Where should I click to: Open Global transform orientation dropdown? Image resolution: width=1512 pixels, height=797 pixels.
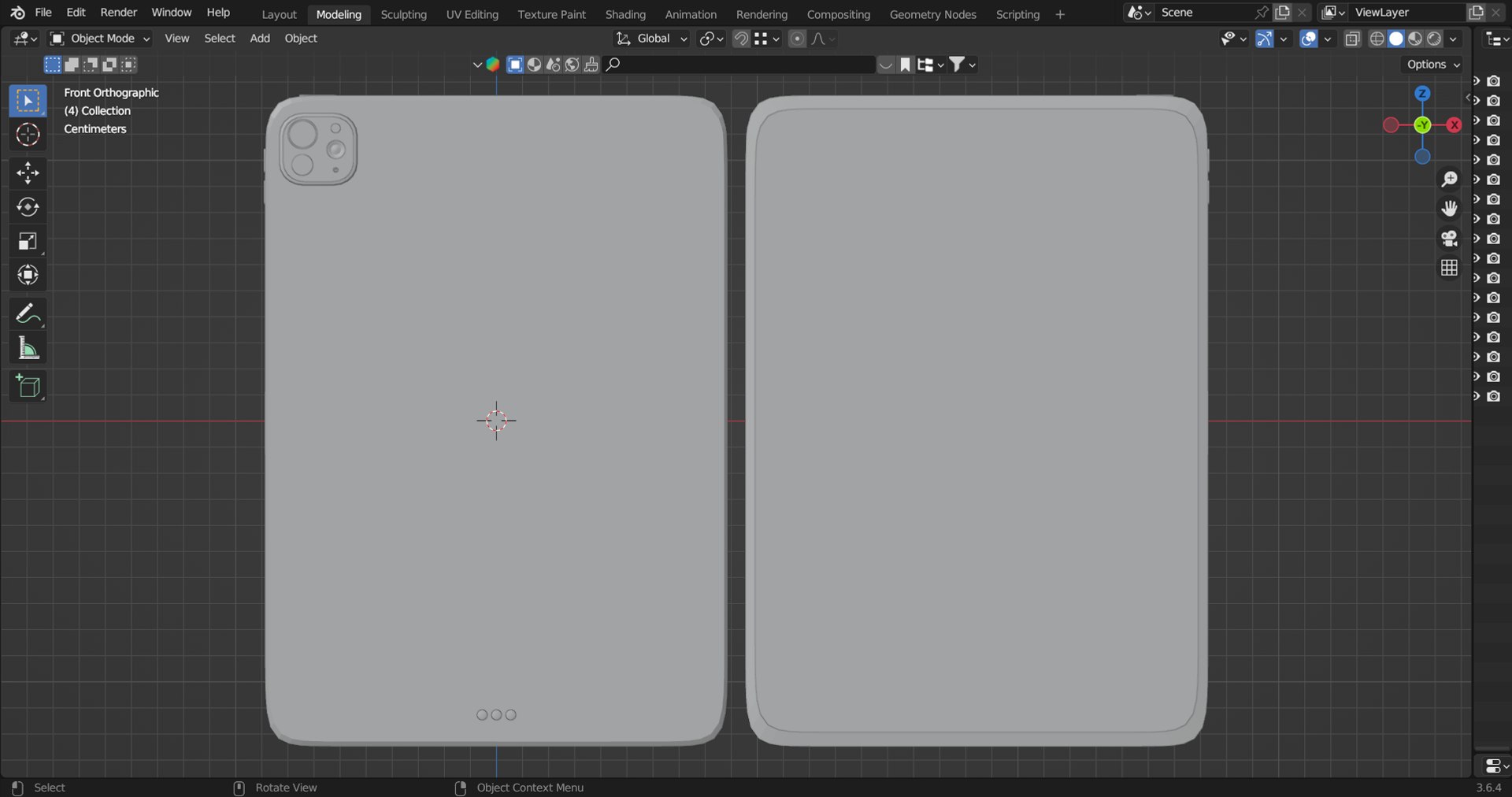click(651, 39)
